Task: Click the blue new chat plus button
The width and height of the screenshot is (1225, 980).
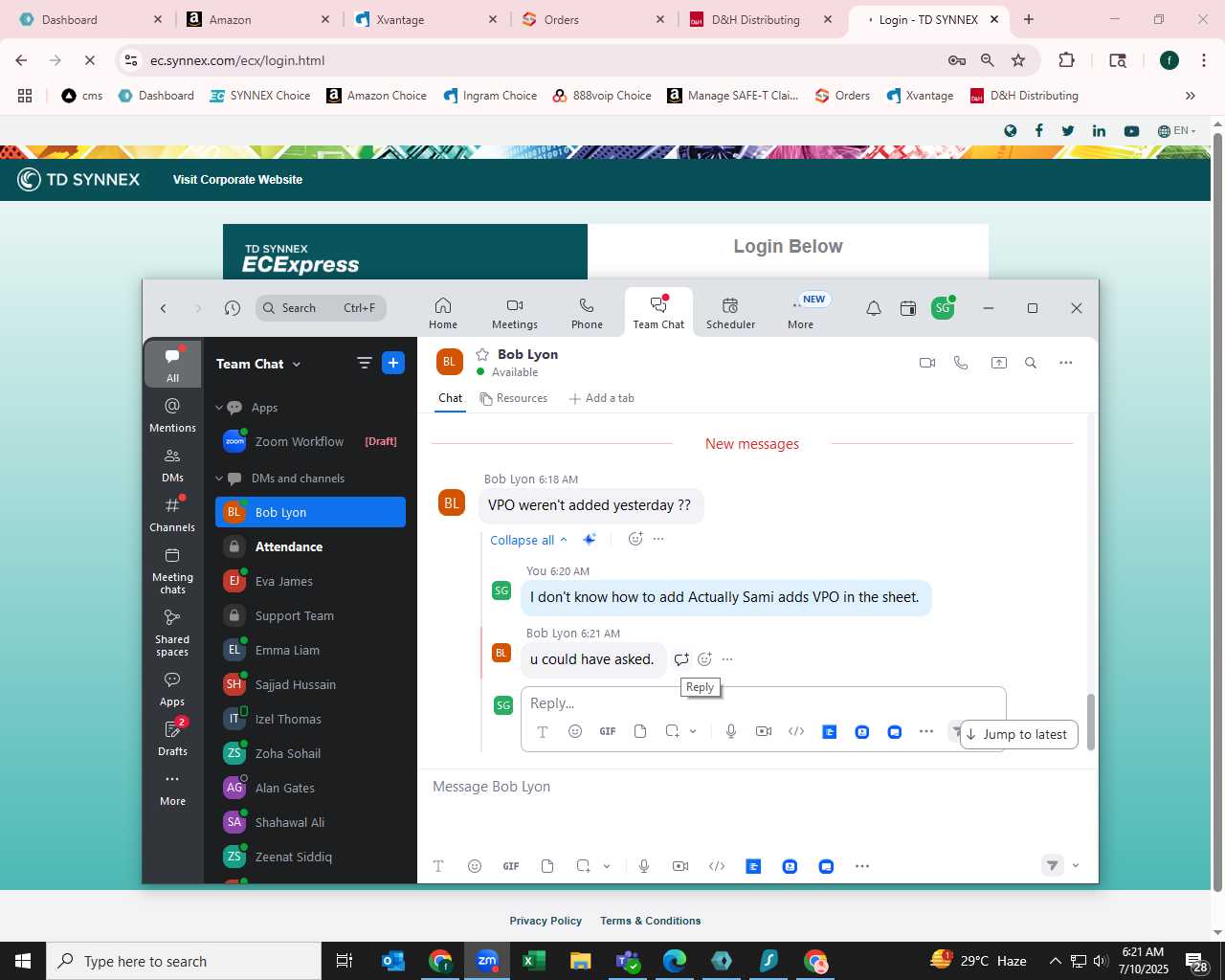Action: pyautogui.click(x=393, y=363)
